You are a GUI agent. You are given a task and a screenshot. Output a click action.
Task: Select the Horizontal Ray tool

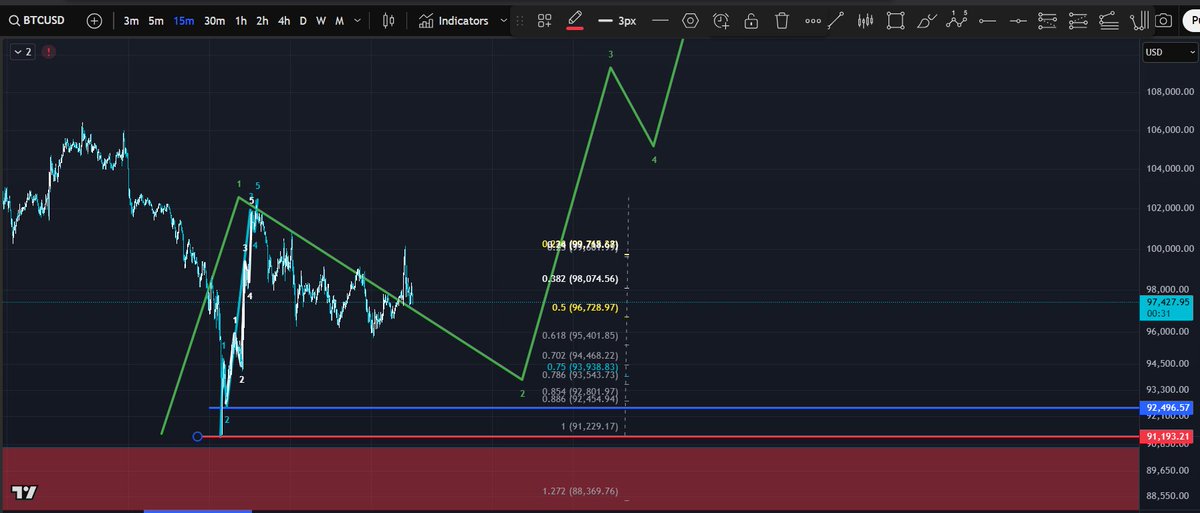click(x=988, y=20)
